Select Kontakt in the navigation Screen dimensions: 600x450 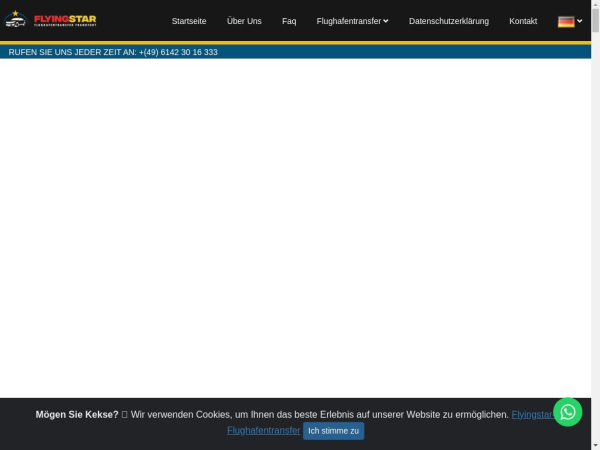[523, 21]
